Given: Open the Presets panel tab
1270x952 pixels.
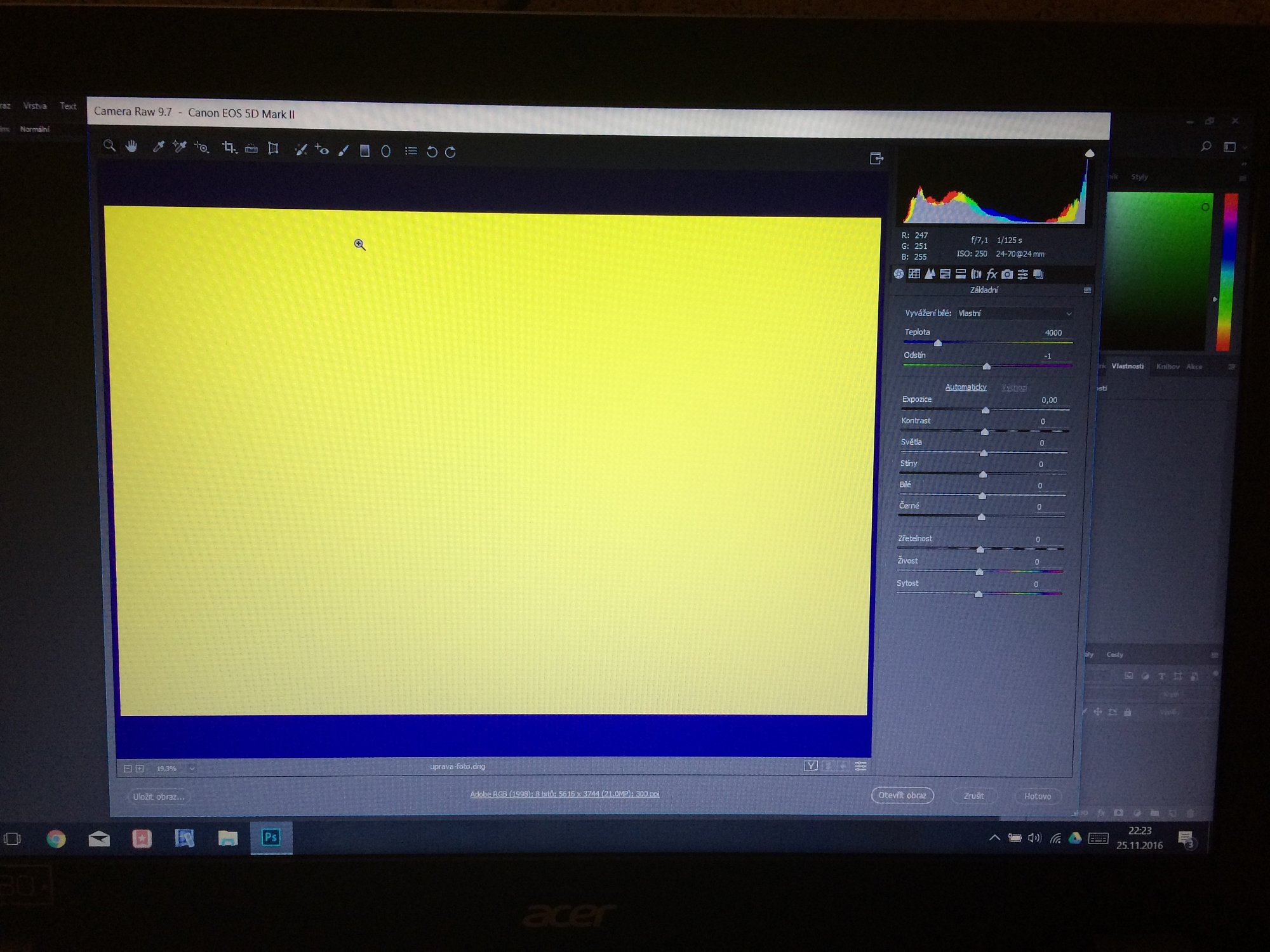Looking at the screenshot, I should click(1022, 274).
